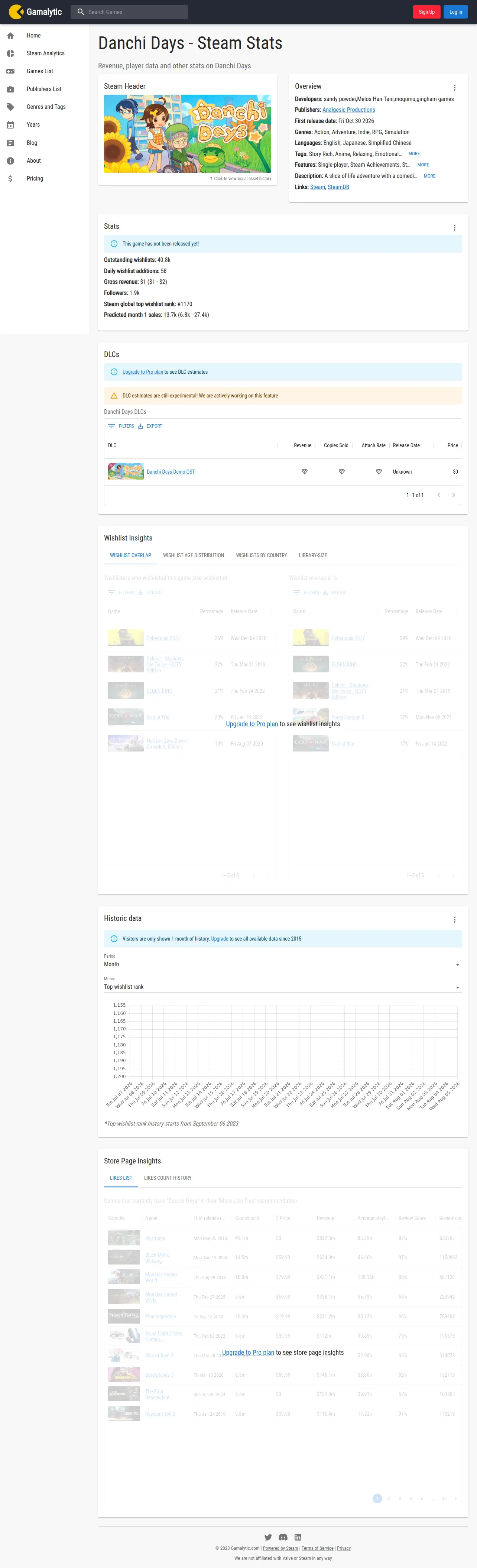The width and height of the screenshot is (477, 1568).
Task: Click the DLC table Export icon
Action: pyautogui.click(x=140, y=426)
